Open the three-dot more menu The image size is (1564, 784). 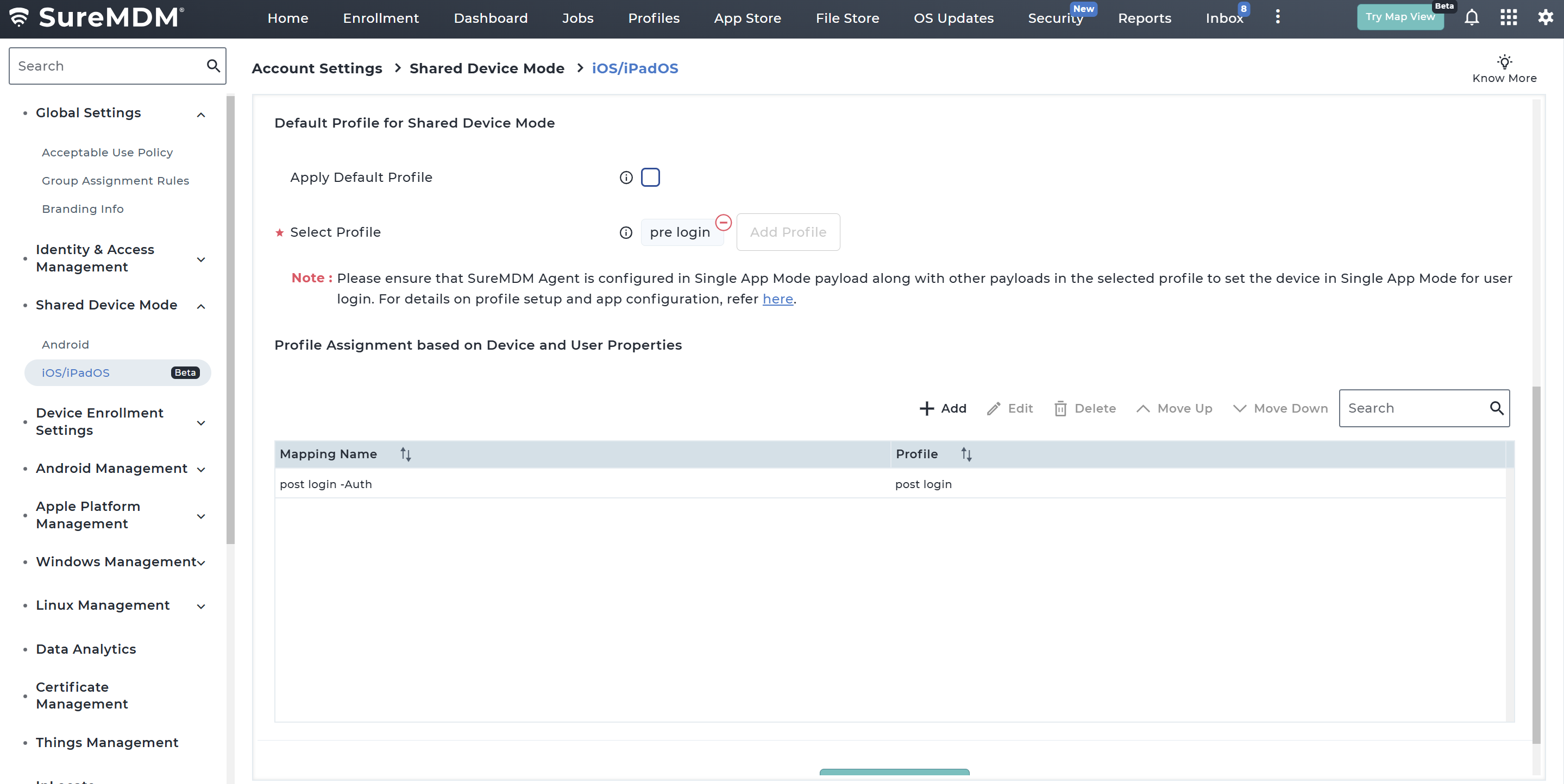click(1277, 17)
